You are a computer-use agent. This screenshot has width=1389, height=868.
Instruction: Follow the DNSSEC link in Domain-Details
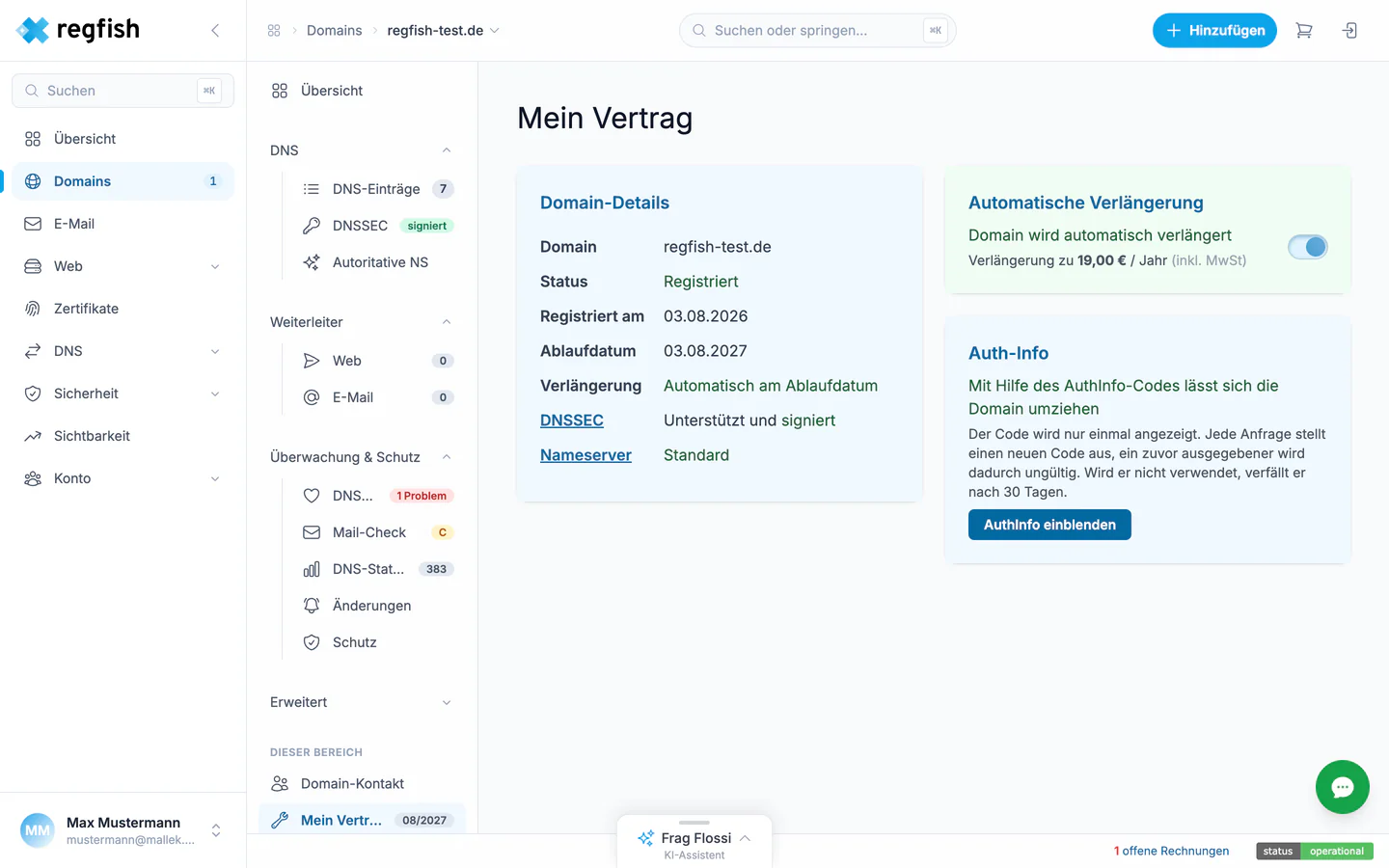click(x=572, y=420)
